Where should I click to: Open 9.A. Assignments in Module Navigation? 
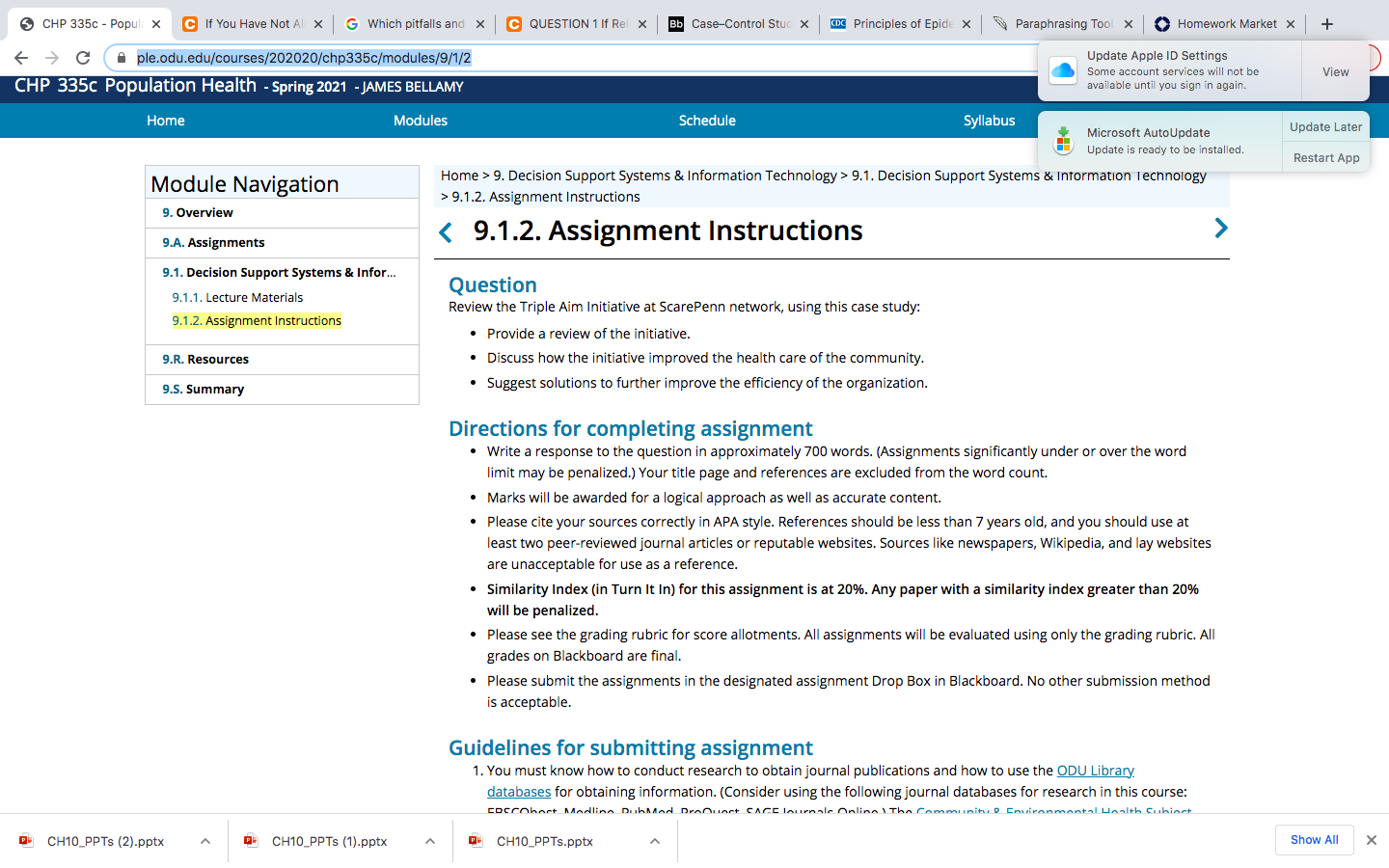point(213,242)
